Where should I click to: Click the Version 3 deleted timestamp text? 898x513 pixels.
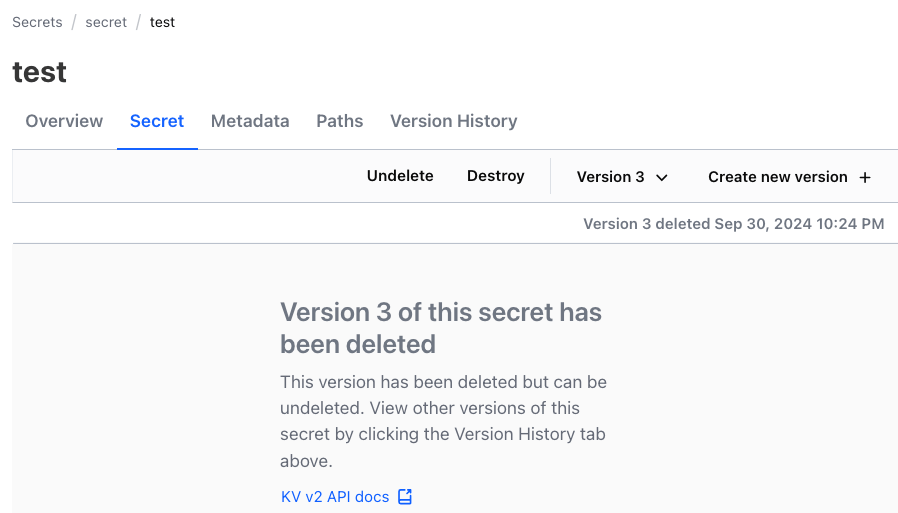click(x=733, y=224)
